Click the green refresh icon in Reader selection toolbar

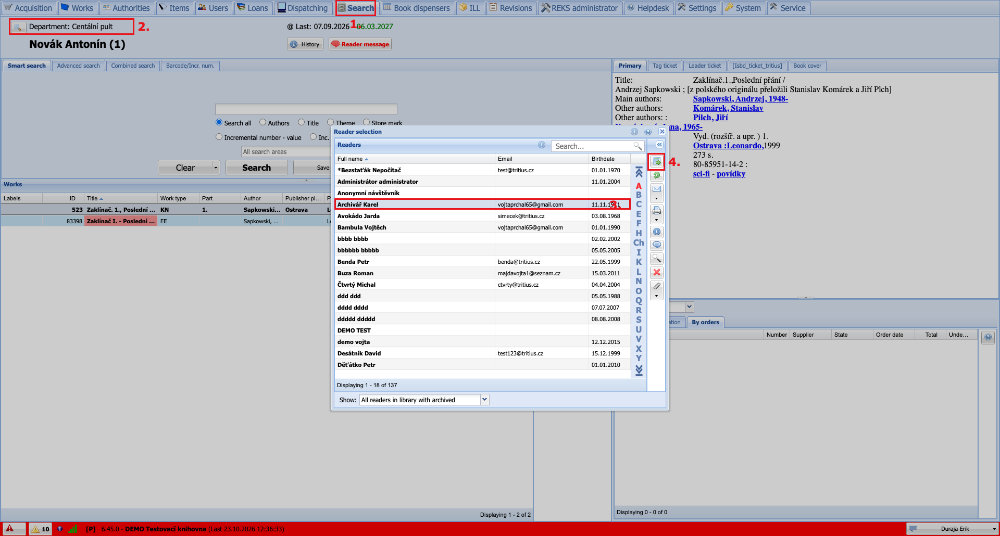click(x=656, y=175)
